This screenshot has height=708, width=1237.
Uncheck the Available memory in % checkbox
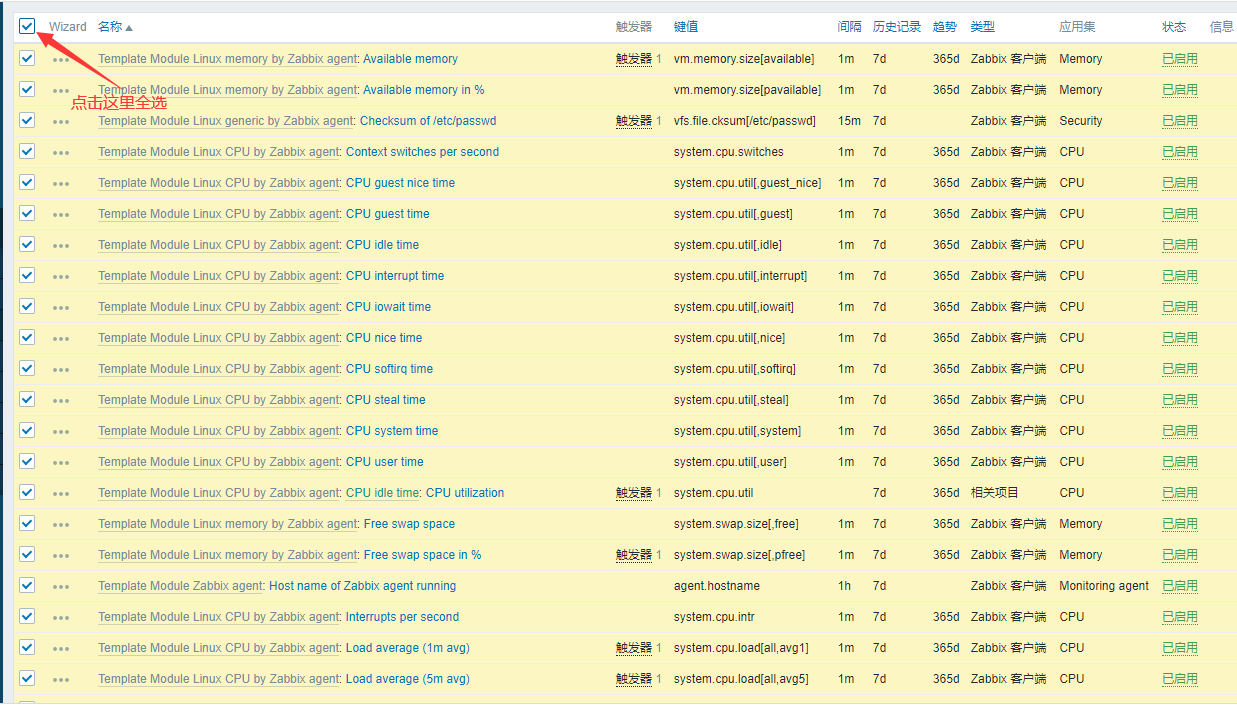tap(27, 89)
